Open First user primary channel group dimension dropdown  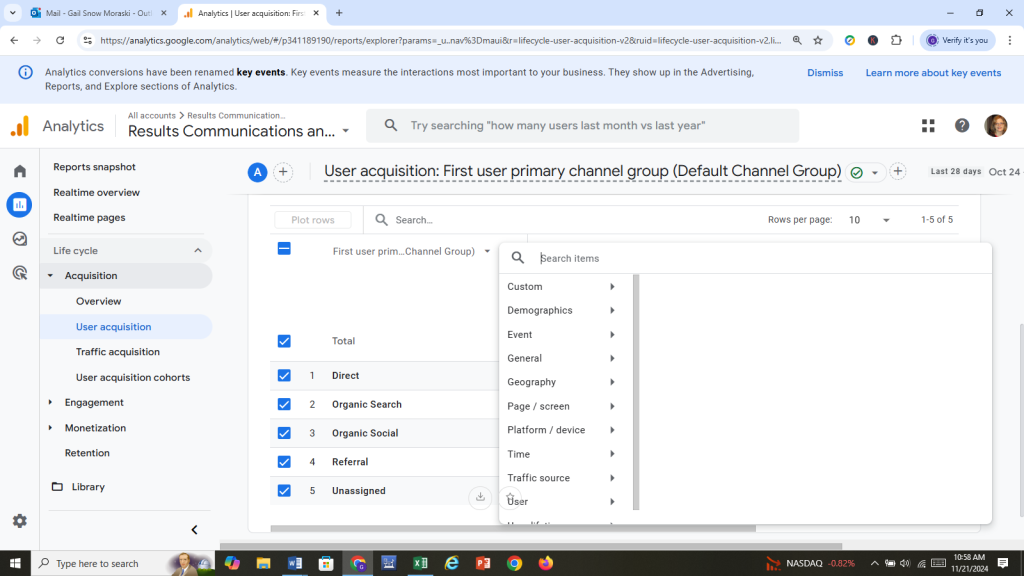click(x=411, y=251)
